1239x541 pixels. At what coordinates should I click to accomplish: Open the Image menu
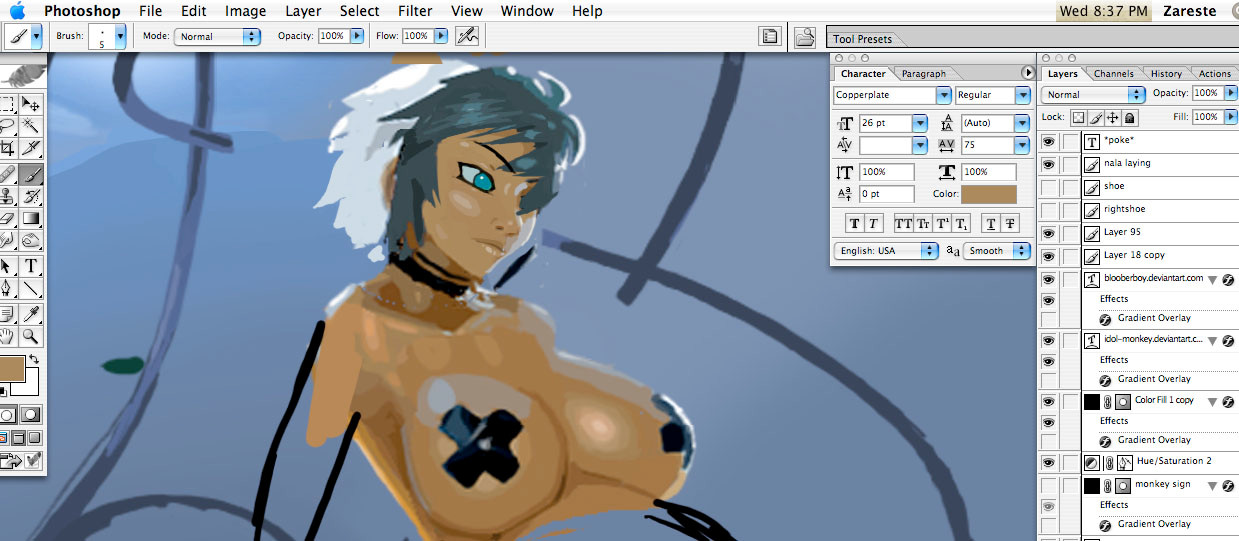point(245,11)
